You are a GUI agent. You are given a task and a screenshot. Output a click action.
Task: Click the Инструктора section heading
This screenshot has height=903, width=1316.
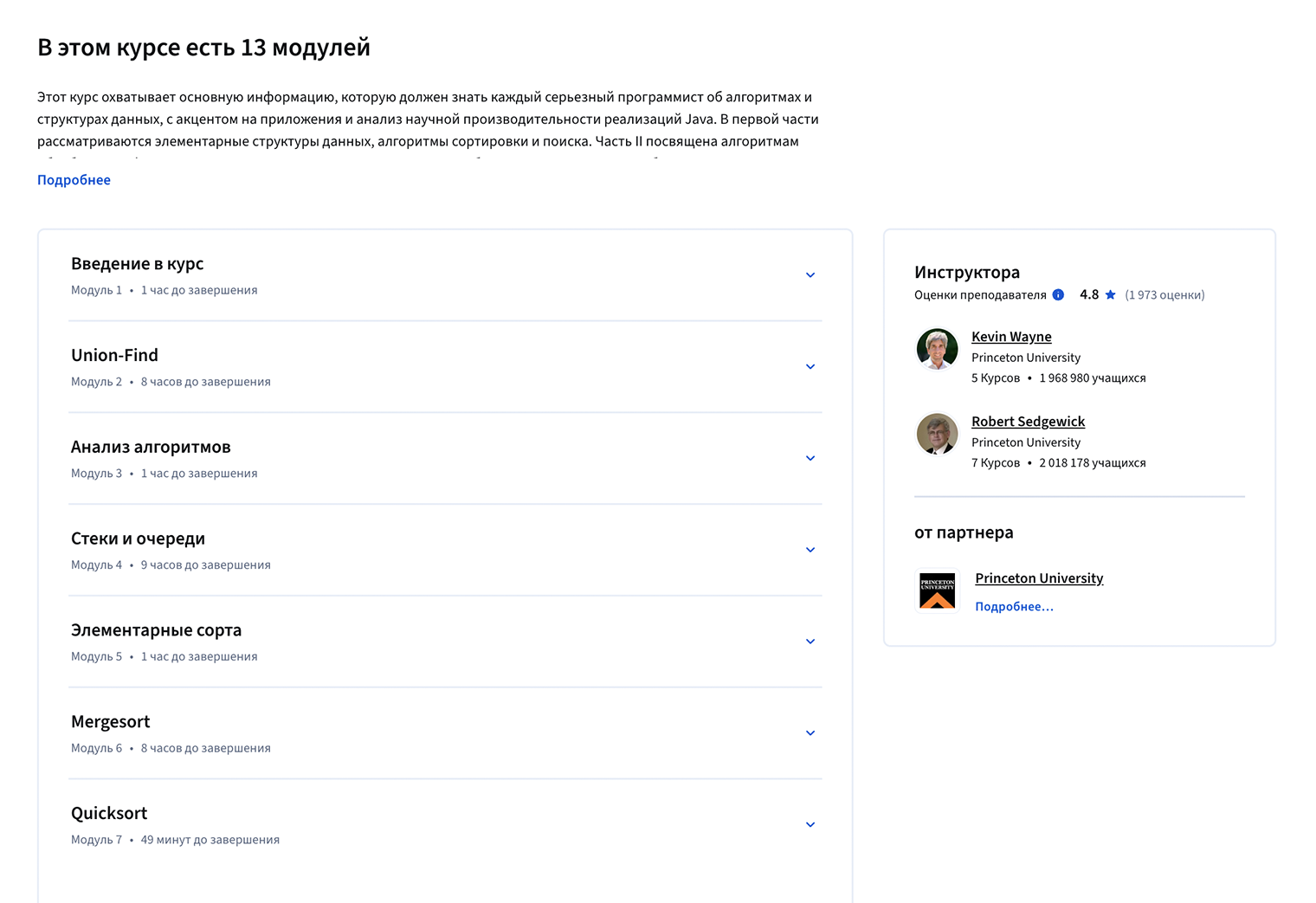[966, 271]
